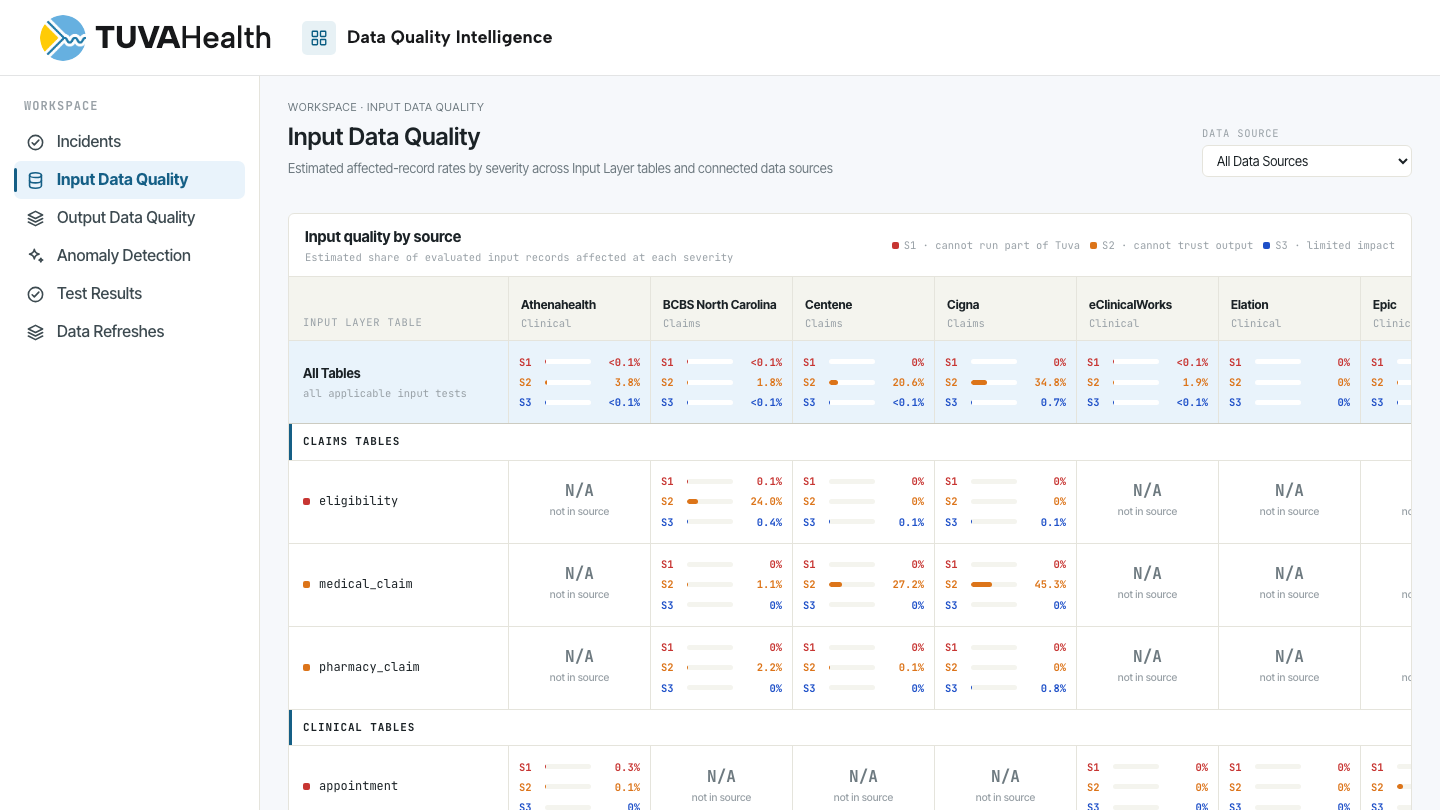This screenshot has width=1440, height=810.
Task: Click Cigna medical_claim S2 45.3% value
Action: 1050,585
